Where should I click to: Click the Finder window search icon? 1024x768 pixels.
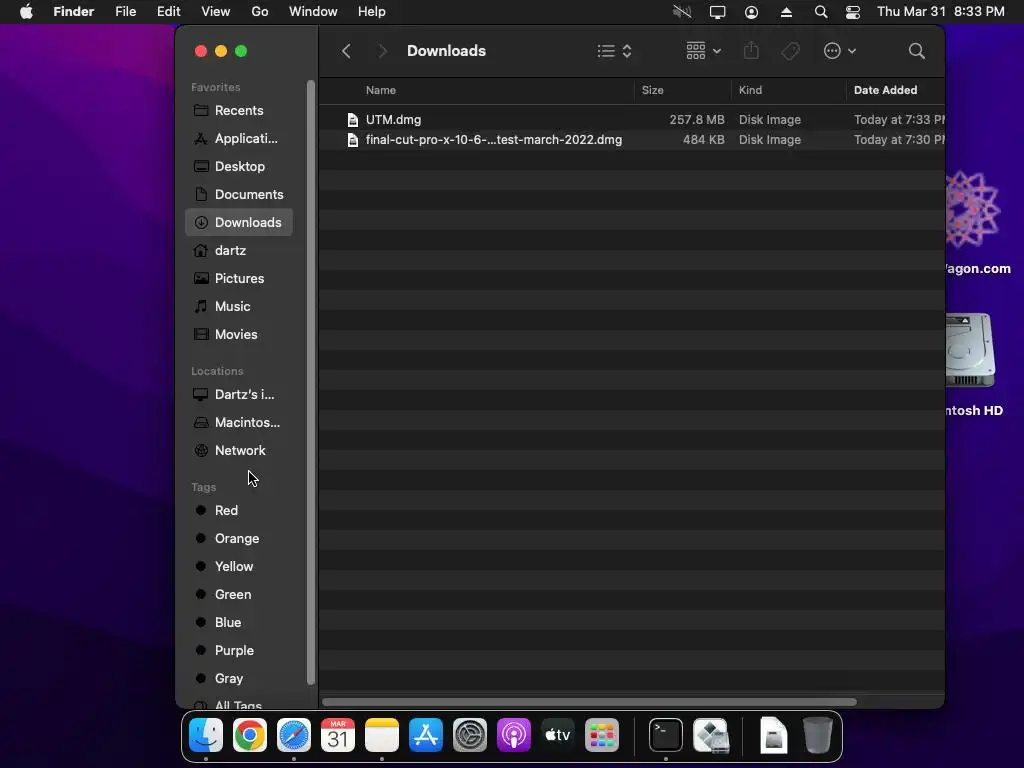[916, 51]
